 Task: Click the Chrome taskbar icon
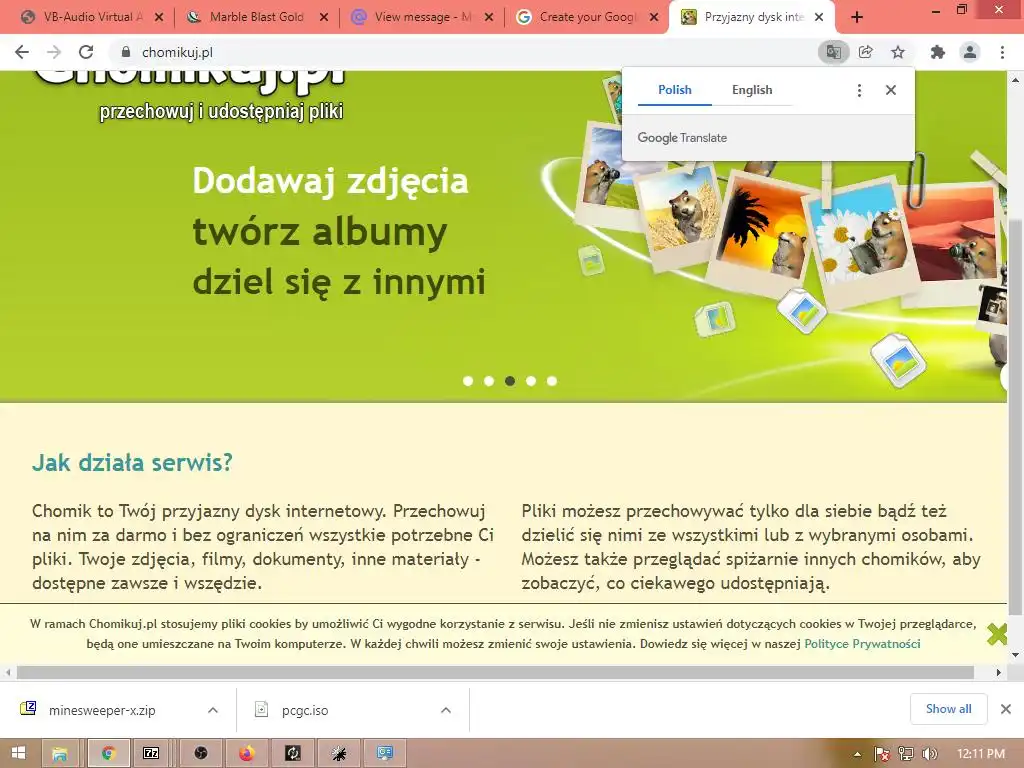[108, 753]
